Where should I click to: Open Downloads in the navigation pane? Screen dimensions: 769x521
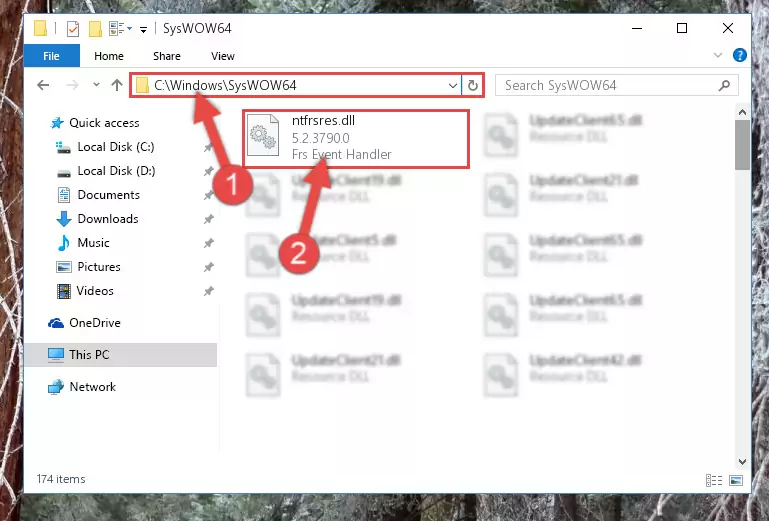[x=108, y=219]
